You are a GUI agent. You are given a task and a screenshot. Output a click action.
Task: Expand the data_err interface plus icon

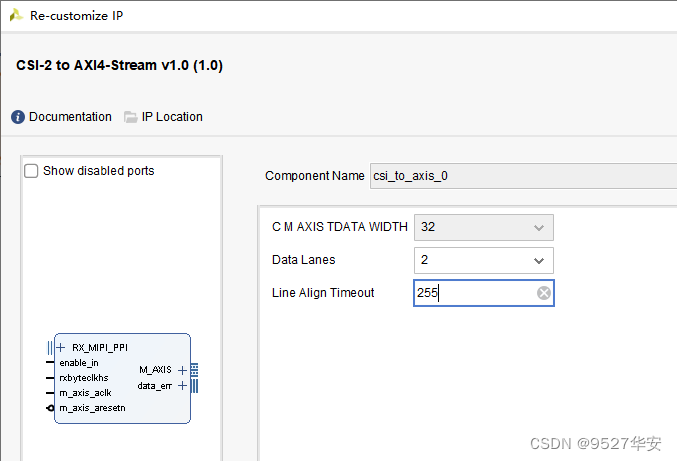(x=181, y=385)
